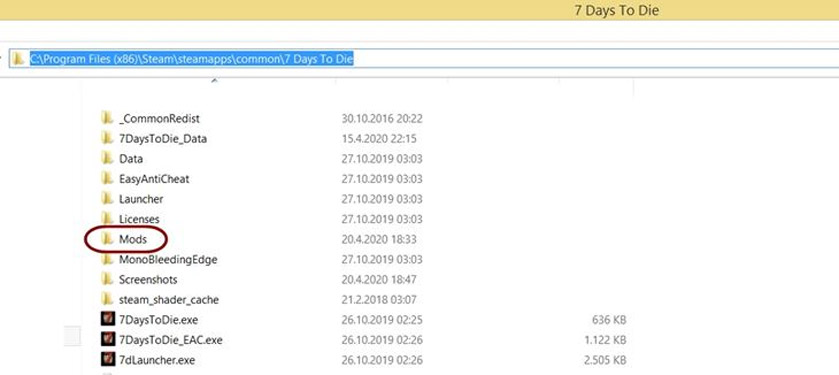Click the Screenshots folder icon
Screen dimensions: 839x375
pyautogui.click(x=108, y=279)
